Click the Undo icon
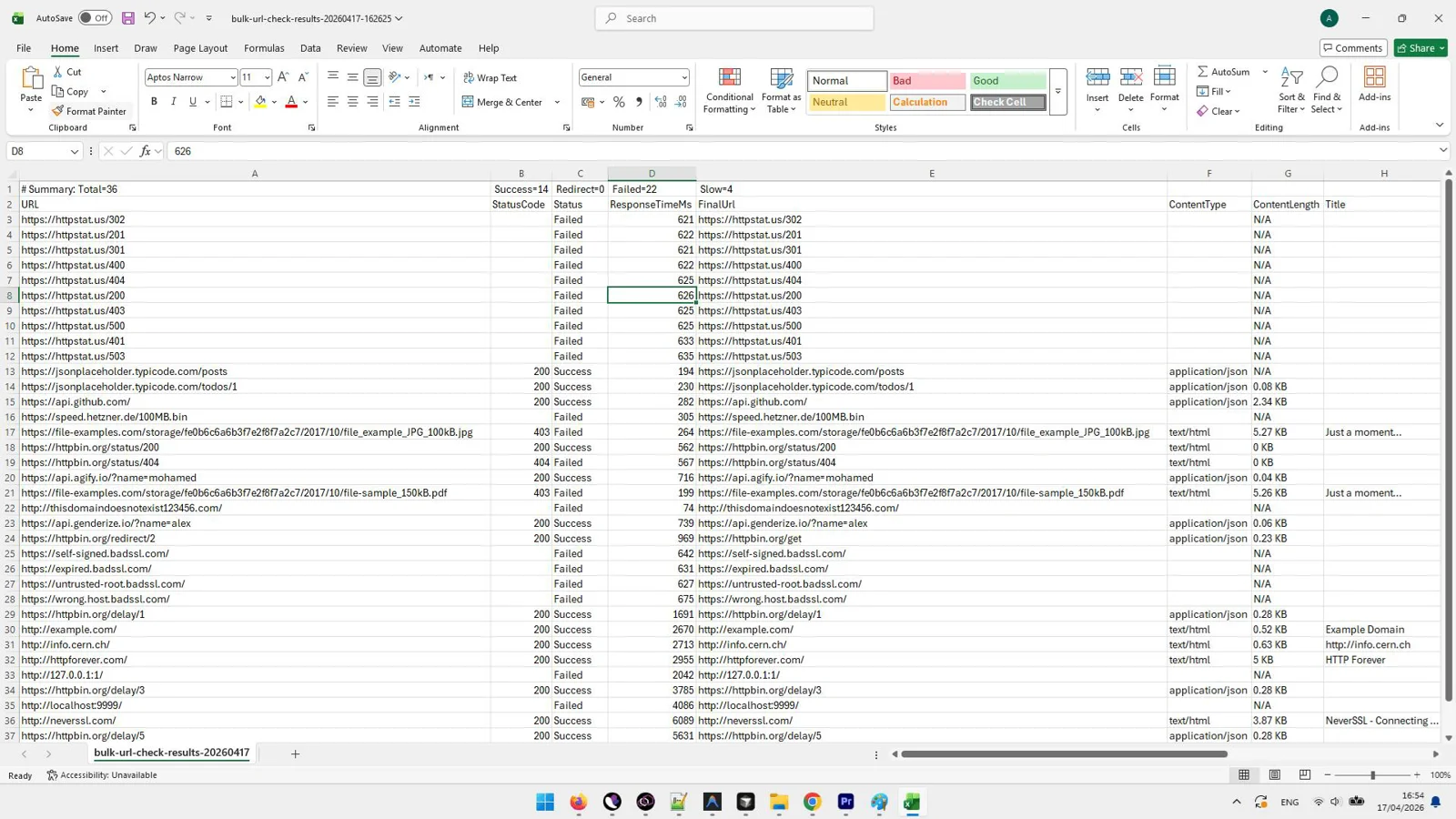Screen dimensions: 1456x819 point(149,18)
